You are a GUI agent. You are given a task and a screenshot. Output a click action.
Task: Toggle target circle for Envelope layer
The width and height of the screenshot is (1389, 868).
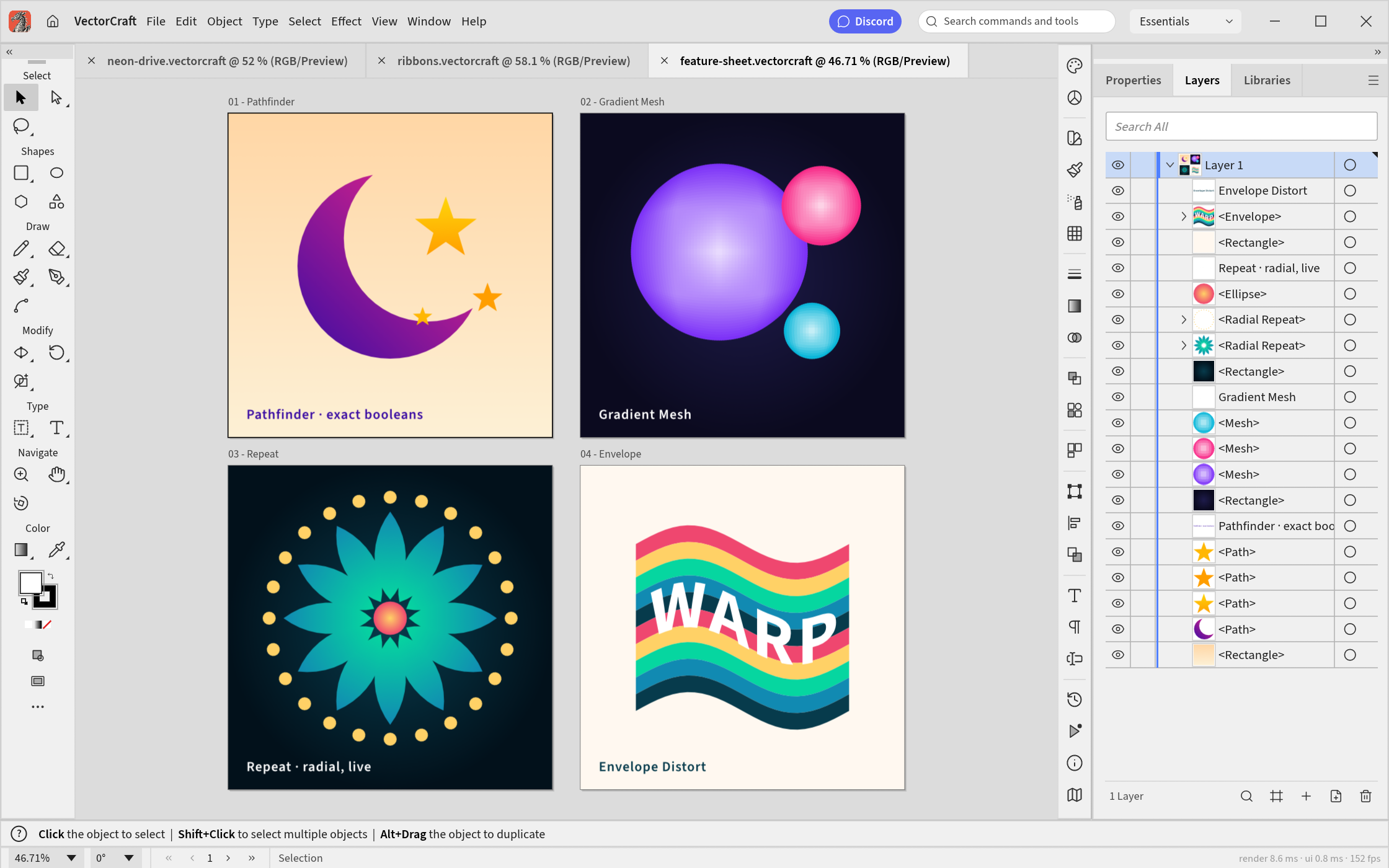(x=1350, y=216)
